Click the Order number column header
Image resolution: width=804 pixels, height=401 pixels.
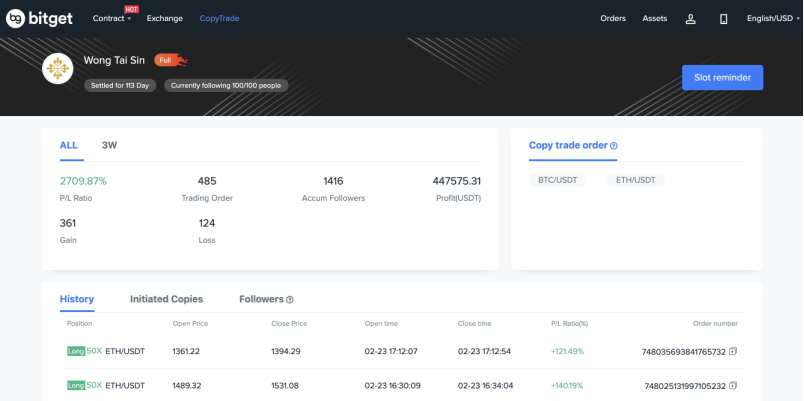pyautogui.click(x=715, y=324)
